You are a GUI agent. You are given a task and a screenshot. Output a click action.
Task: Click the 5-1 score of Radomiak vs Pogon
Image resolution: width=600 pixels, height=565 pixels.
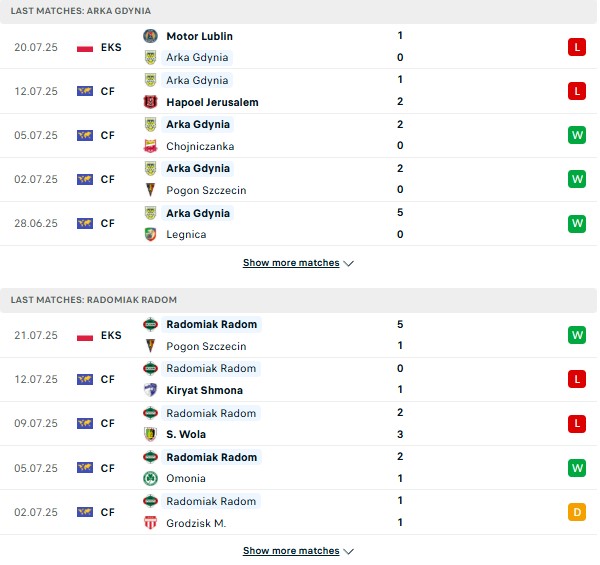tap(400, 335)
